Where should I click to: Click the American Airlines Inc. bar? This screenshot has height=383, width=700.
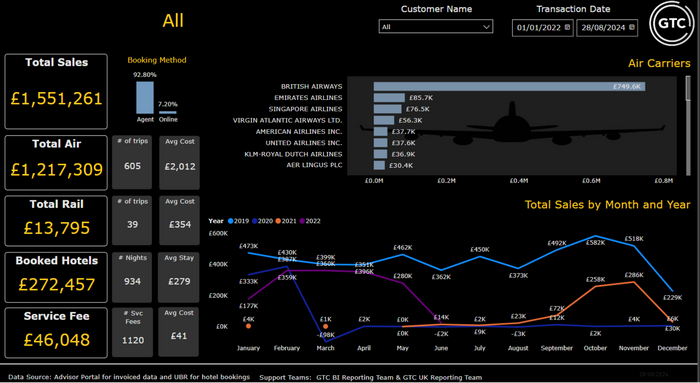380,132
